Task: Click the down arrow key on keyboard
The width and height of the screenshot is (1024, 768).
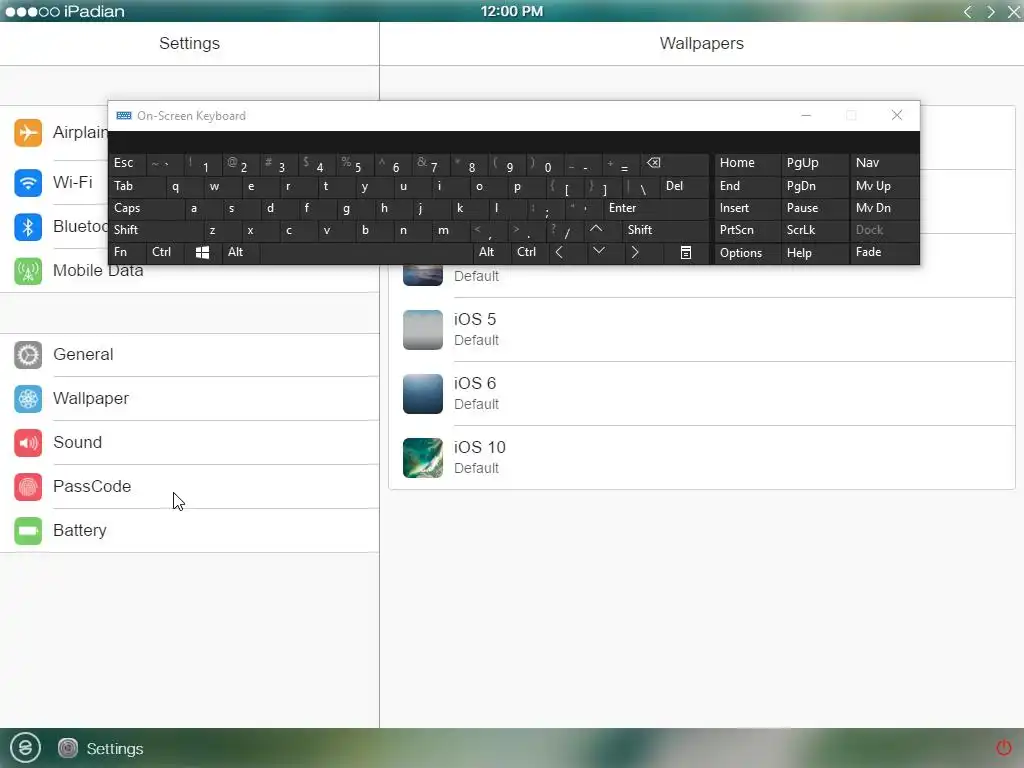Action: click(x=599, y=251)
